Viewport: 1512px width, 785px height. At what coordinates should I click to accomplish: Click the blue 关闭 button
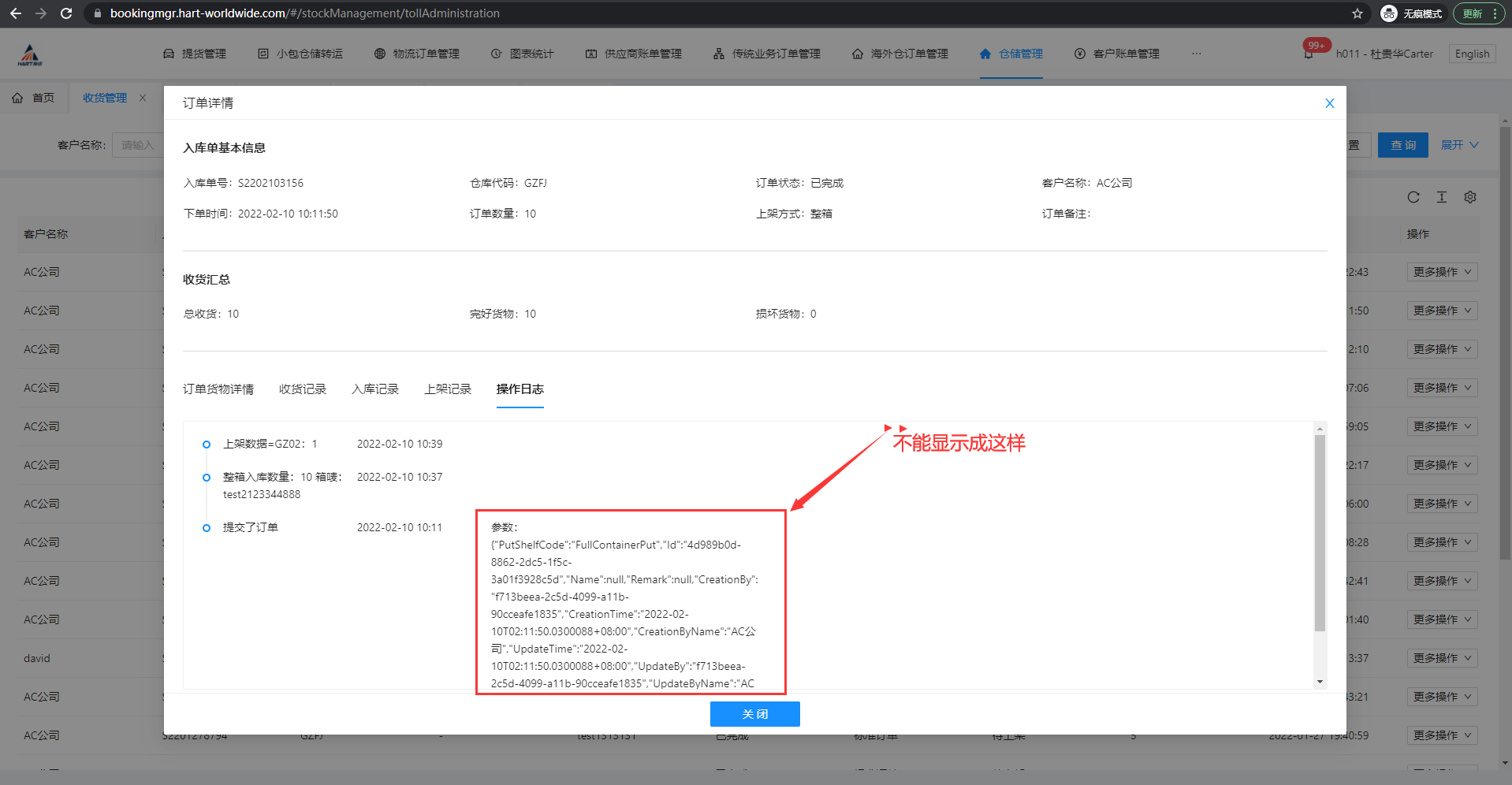coord(754,714)
